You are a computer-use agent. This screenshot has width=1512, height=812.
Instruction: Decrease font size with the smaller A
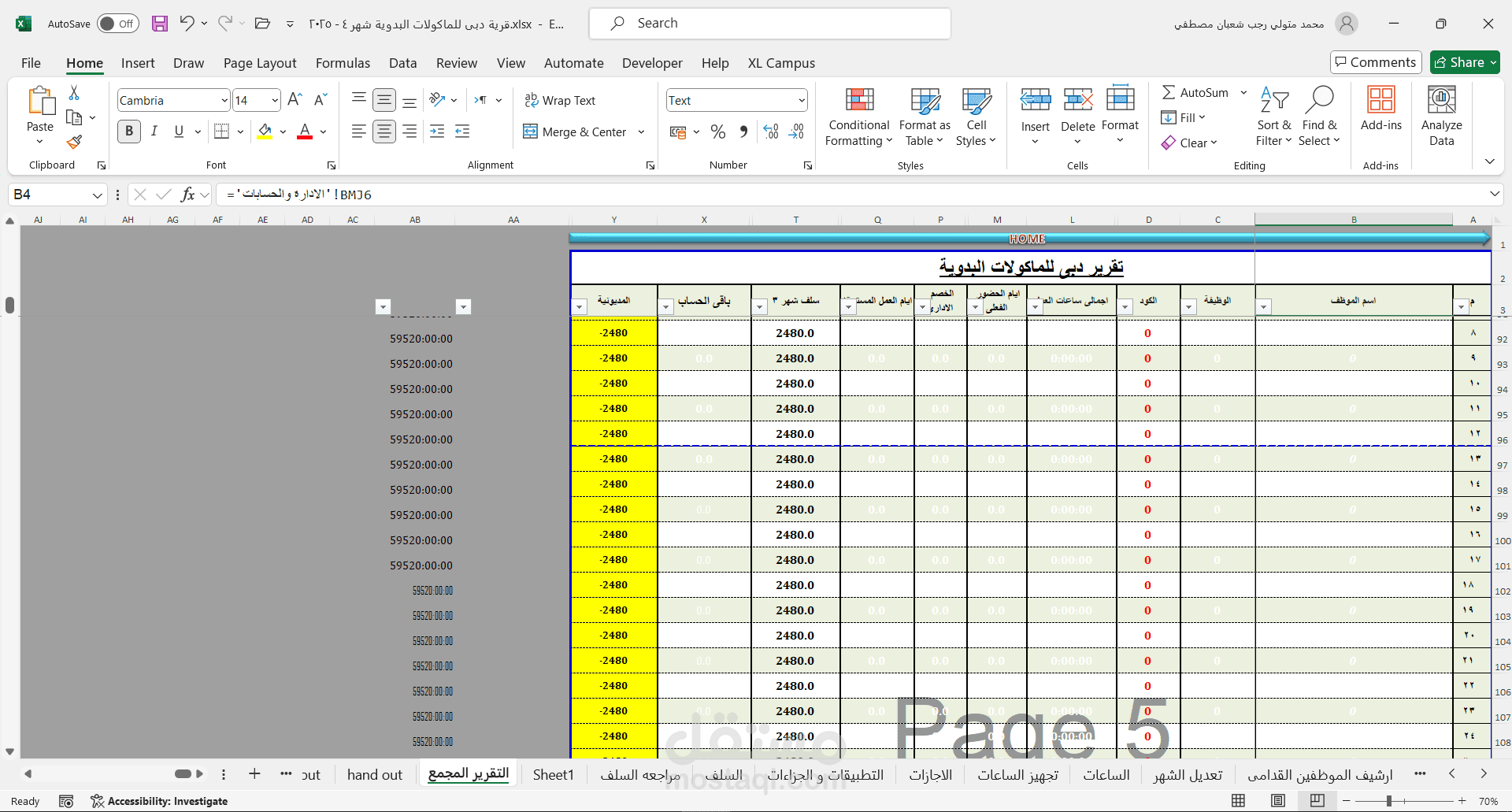point(320,99)
